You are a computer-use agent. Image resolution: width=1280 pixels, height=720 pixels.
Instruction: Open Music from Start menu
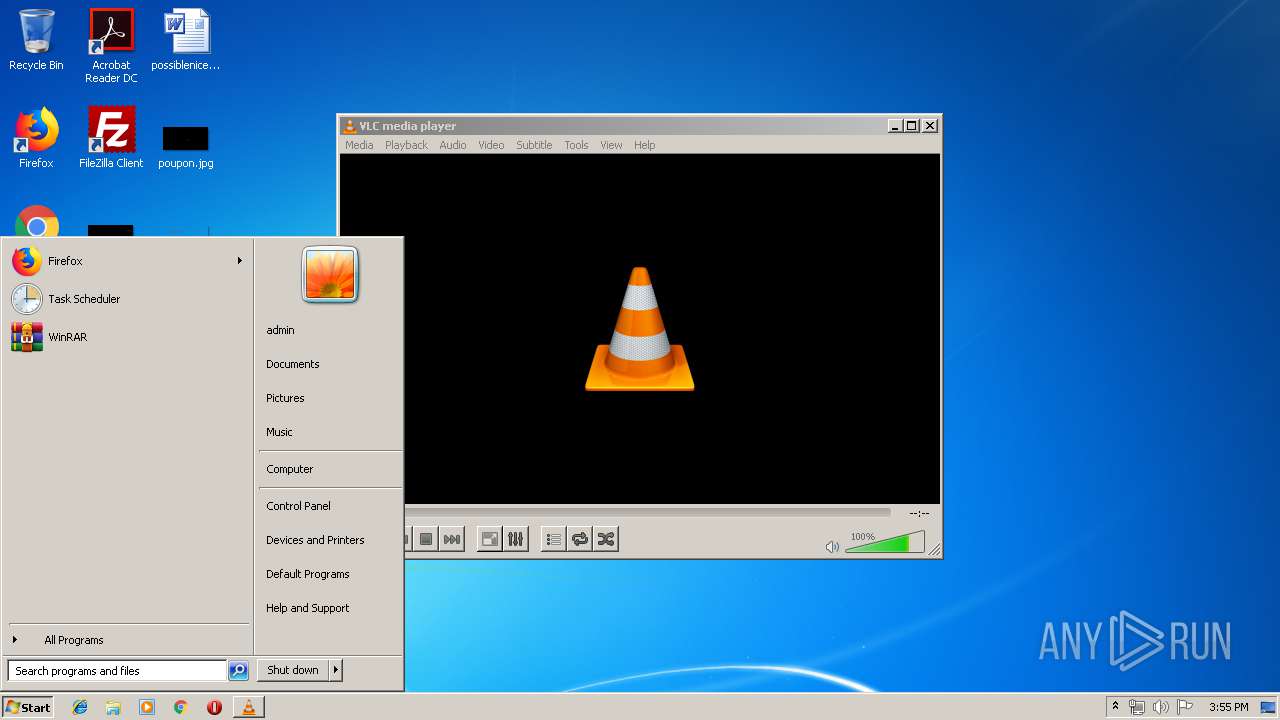279,432
